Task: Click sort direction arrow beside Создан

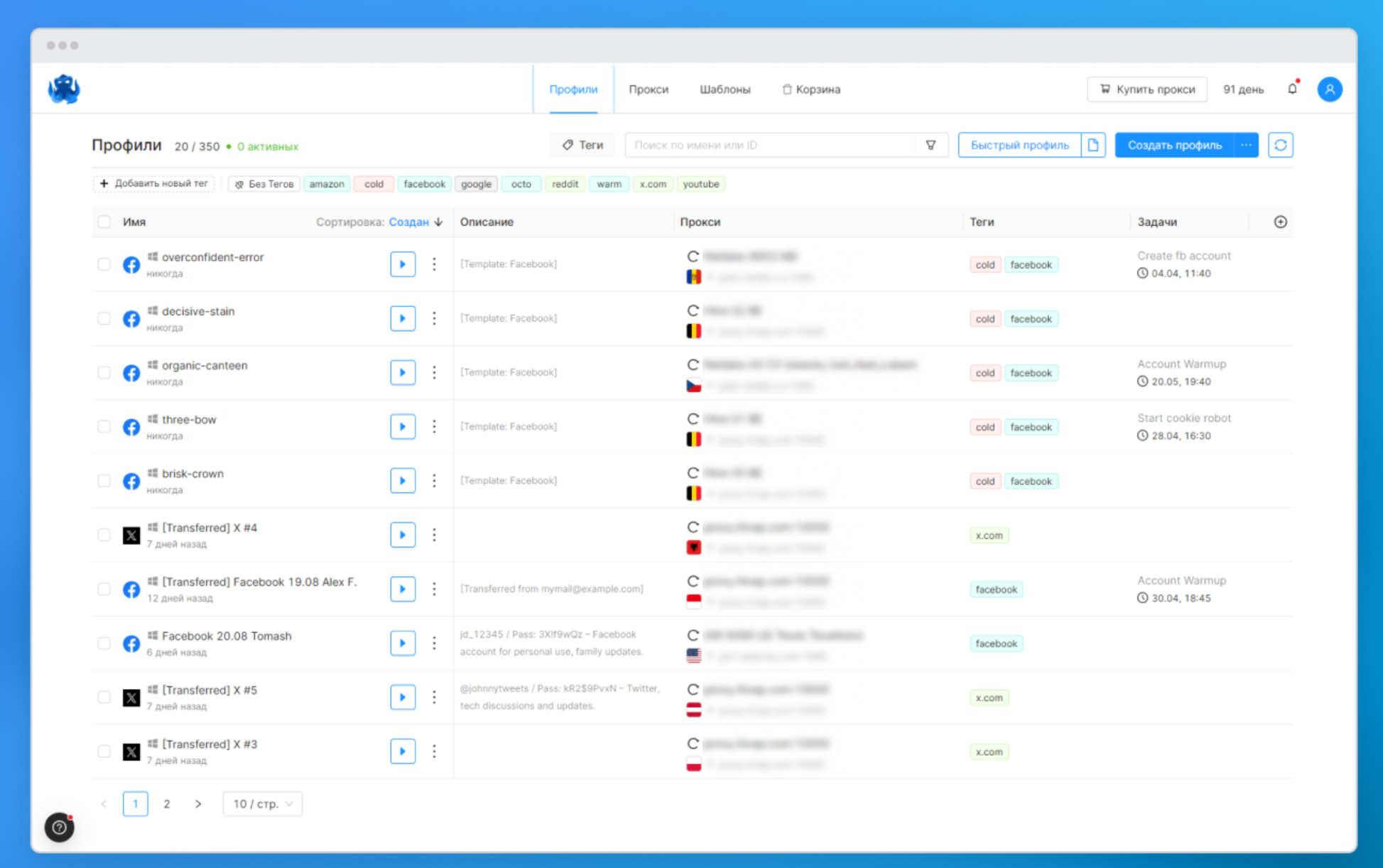Action: click(x=439, y=222)
